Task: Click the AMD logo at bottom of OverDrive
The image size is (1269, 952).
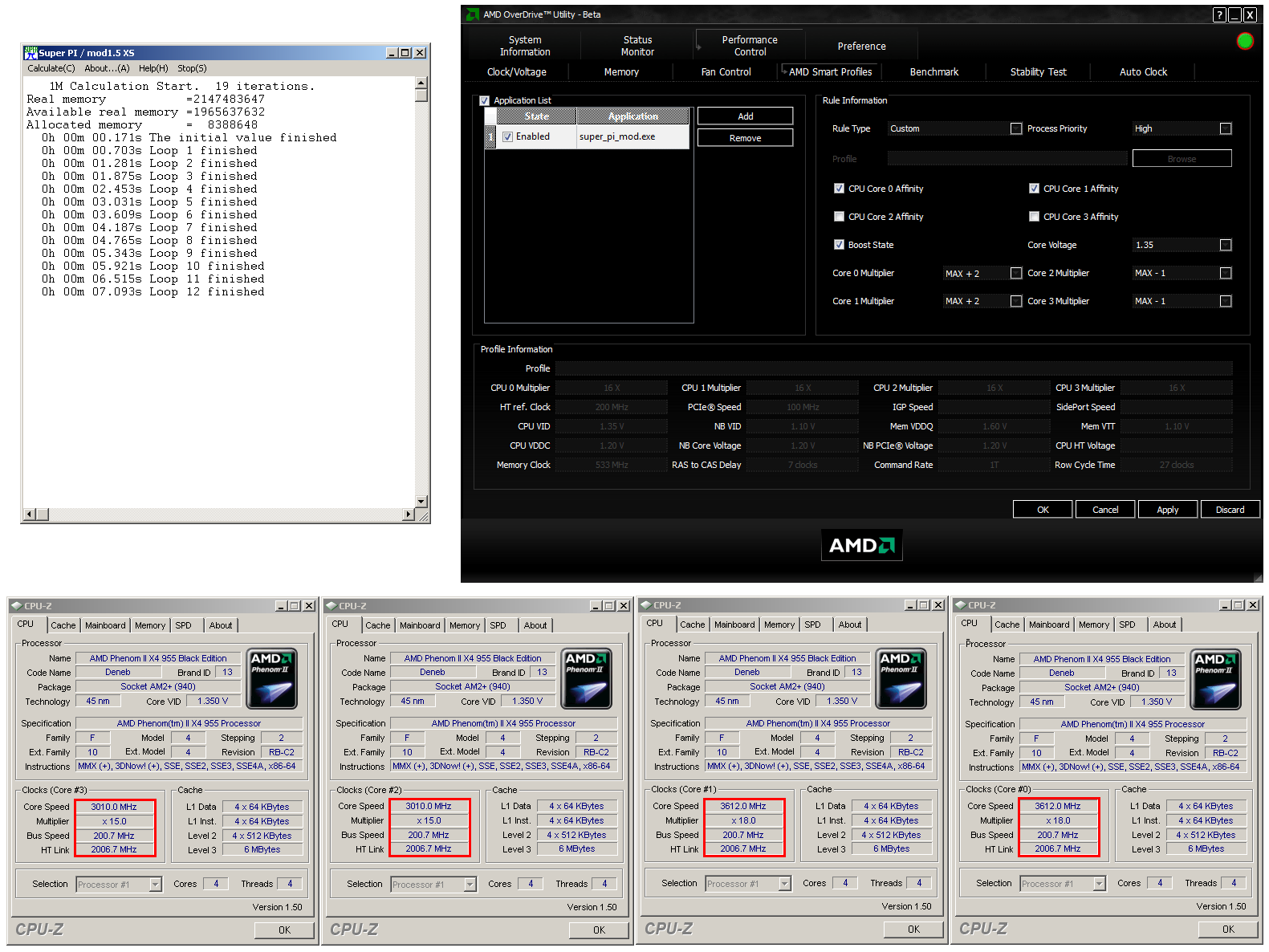Action: pos(861,545)
